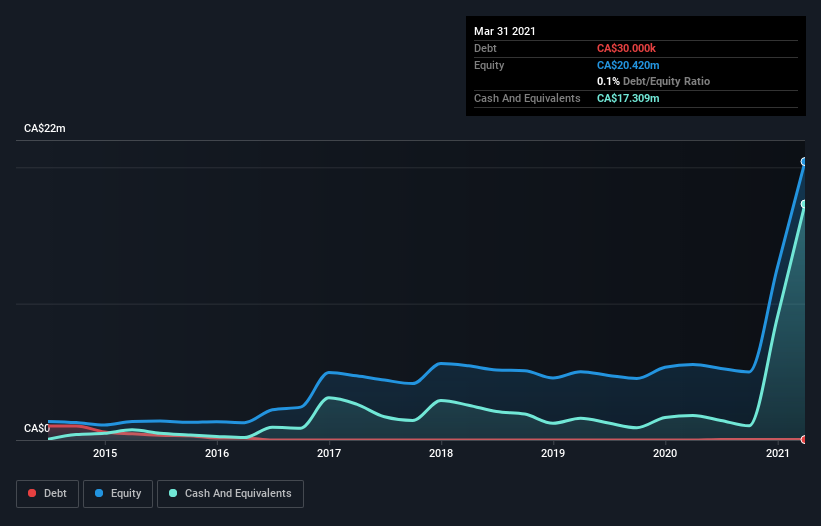821x526 pixels.
Task: Click the Cash And Equivalents tooltip row label
Action: pyautogui.click(x=527, y=98)
